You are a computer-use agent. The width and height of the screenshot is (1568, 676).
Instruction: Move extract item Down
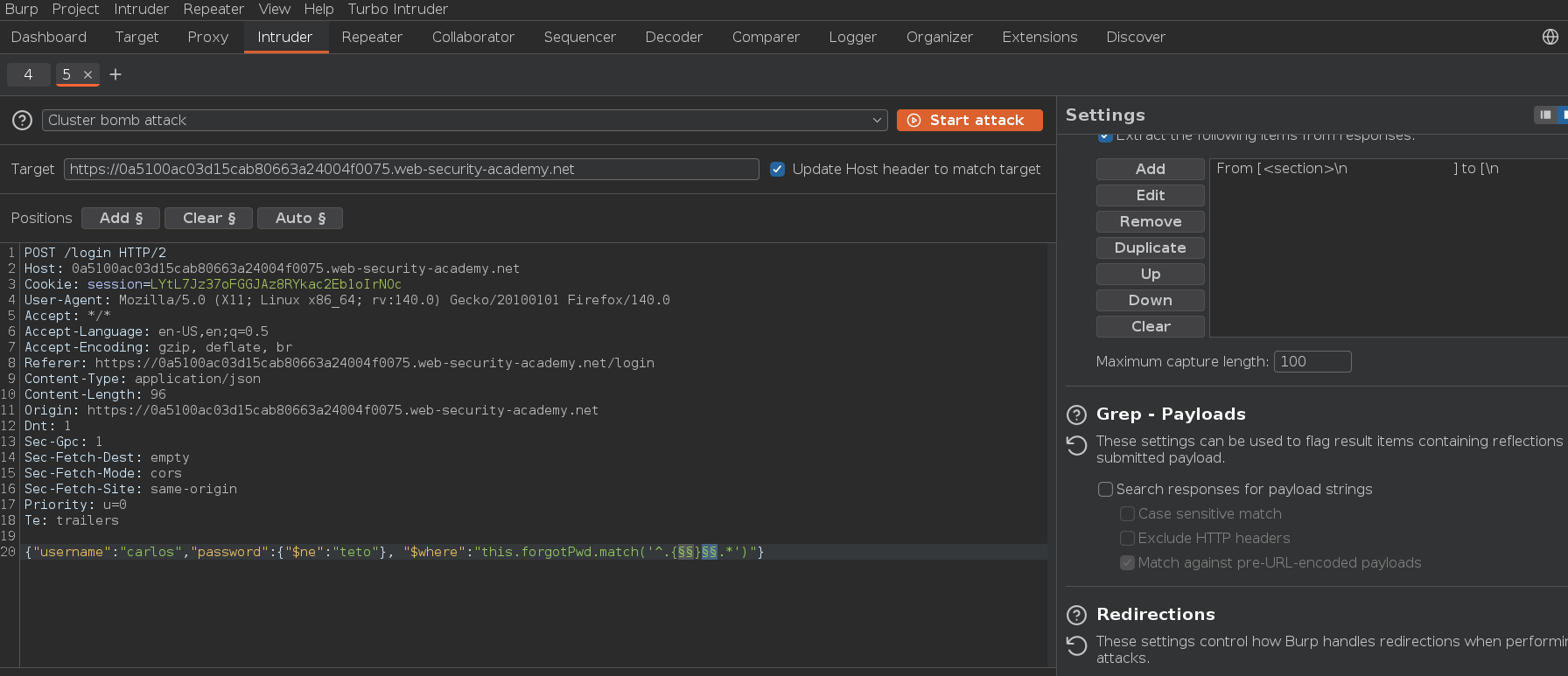coord(1150,300)
